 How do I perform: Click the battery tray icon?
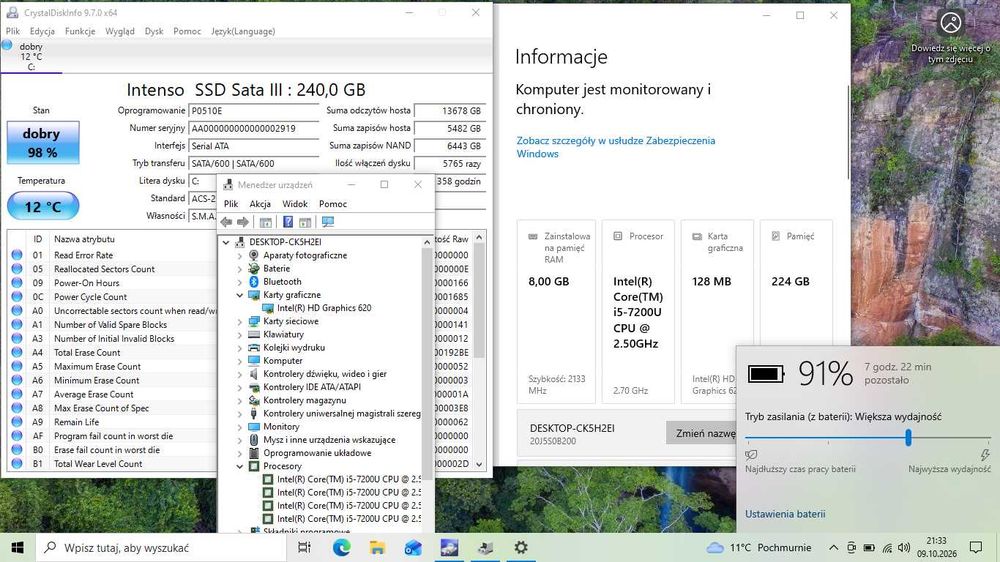pos(869,547)
